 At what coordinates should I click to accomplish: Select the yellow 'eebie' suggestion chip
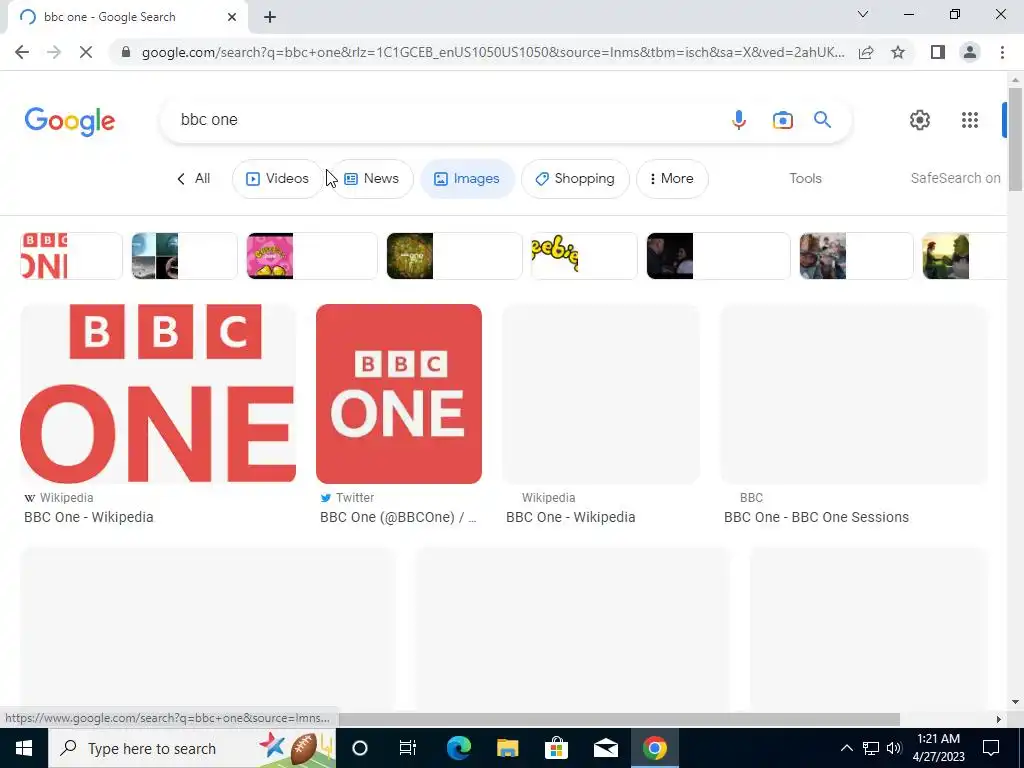click(x=584, y=256)
